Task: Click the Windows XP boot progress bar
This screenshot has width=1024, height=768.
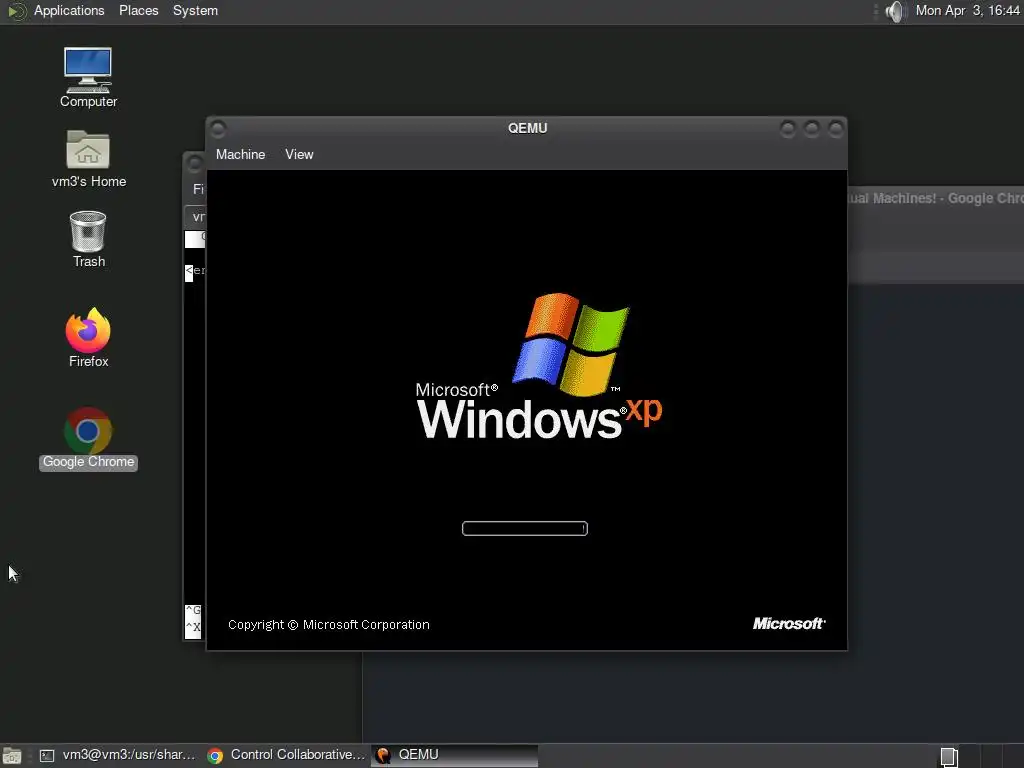Action: [524, 528]
